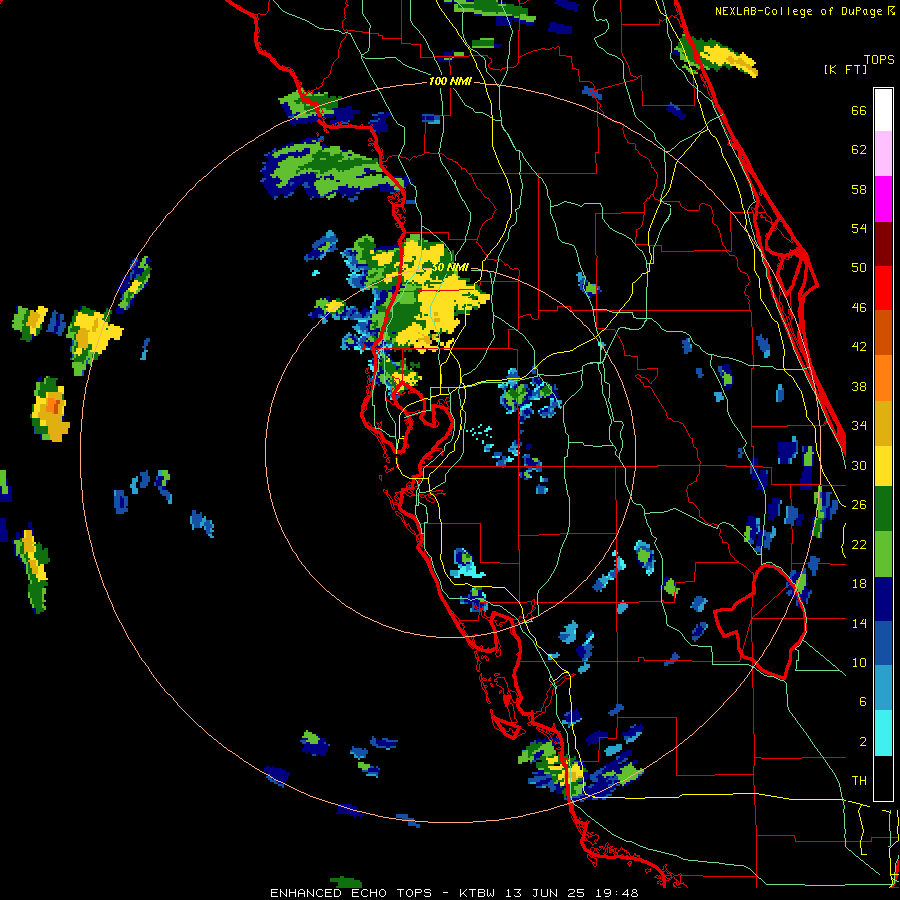Click the 6 legend value

(862, 702)
